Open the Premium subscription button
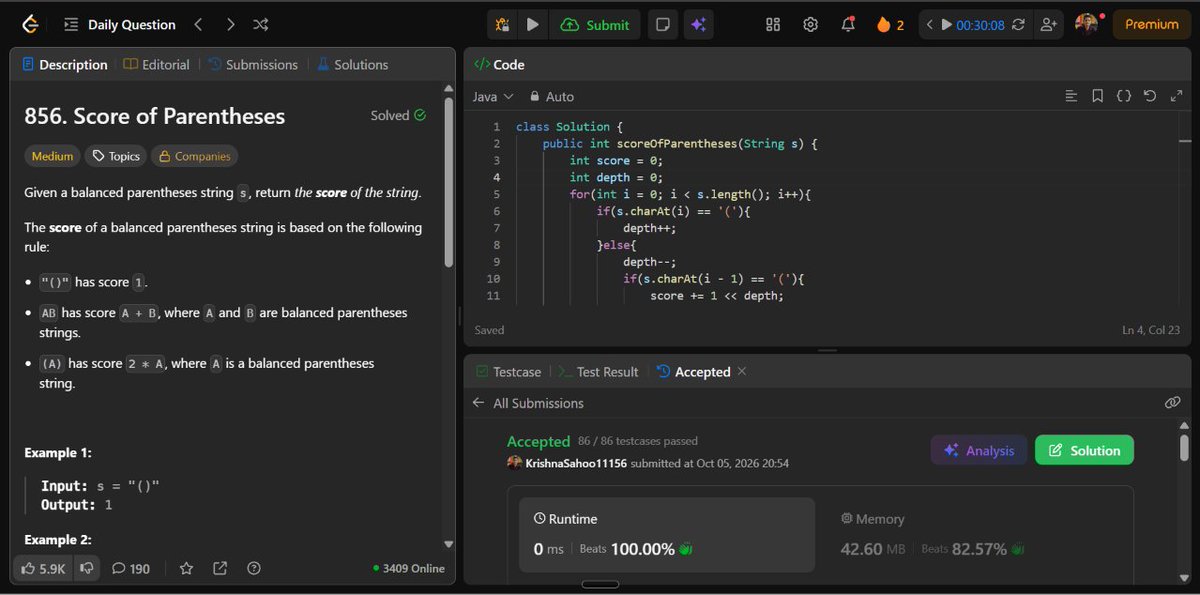Screen dimensions: 1200x595 (x=1152, y=24)
